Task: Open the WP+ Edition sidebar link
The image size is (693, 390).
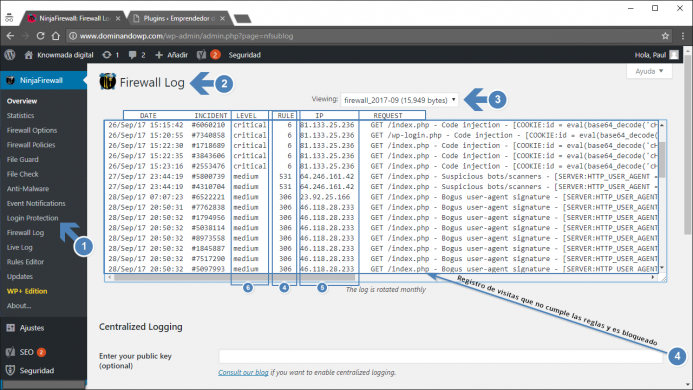Action: tap(27, 291)
